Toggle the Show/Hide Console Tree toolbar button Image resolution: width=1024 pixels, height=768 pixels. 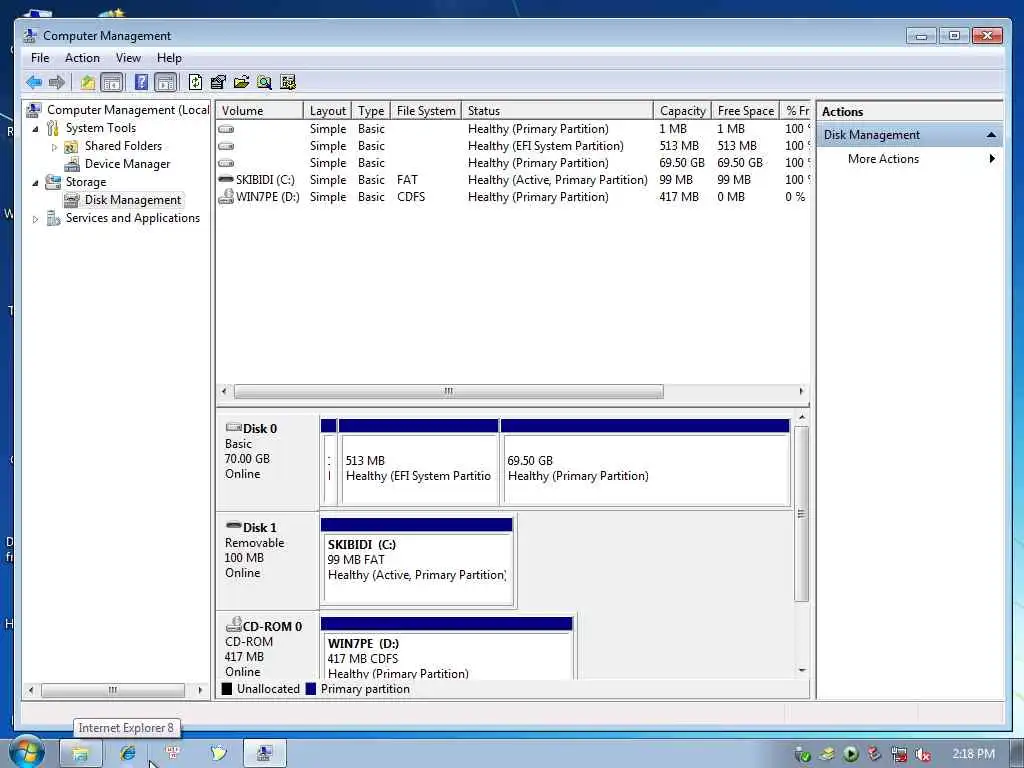pos(112,82)
